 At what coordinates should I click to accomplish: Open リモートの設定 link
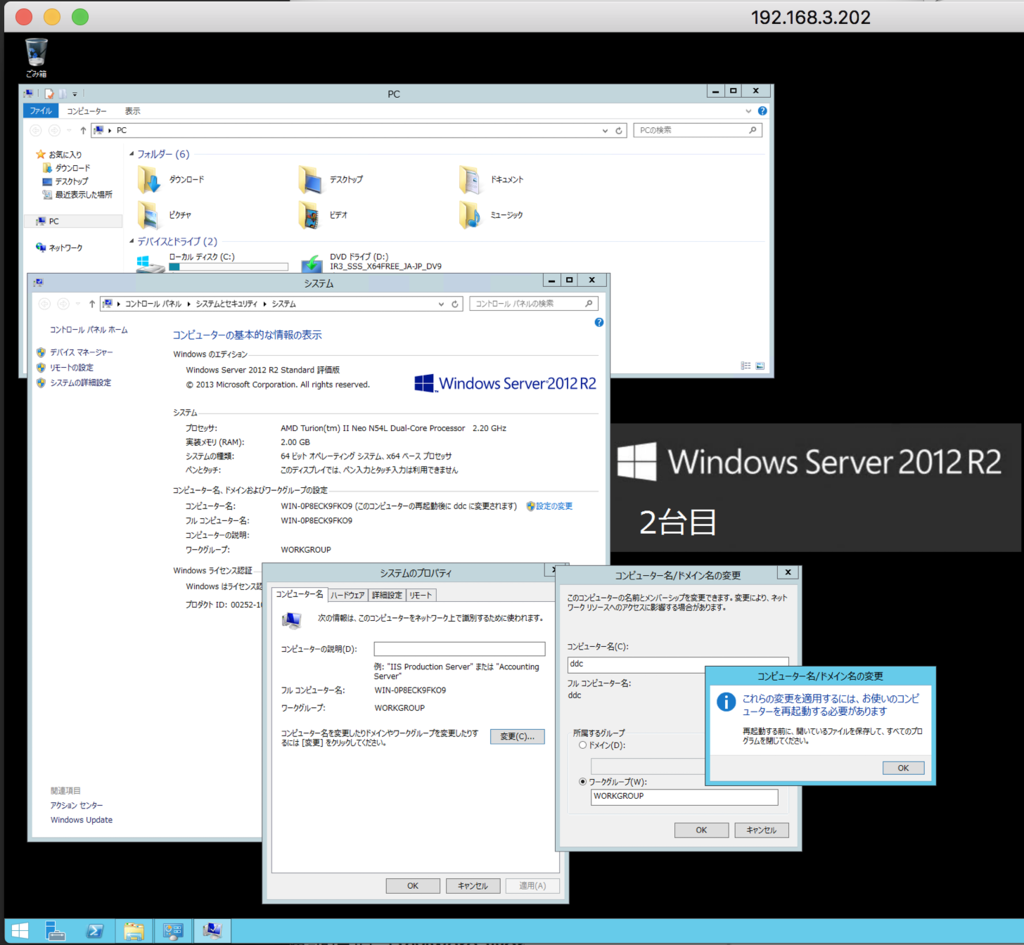[71, 368]
